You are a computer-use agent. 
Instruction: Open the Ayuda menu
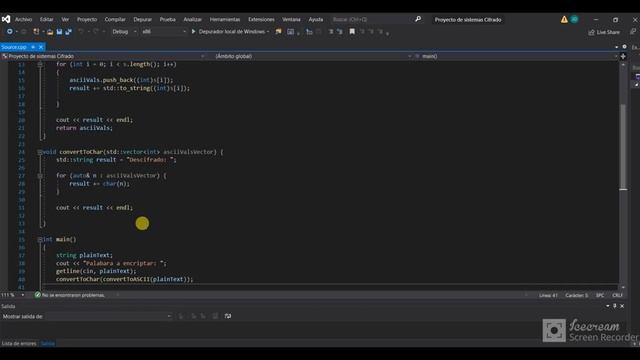316,19
